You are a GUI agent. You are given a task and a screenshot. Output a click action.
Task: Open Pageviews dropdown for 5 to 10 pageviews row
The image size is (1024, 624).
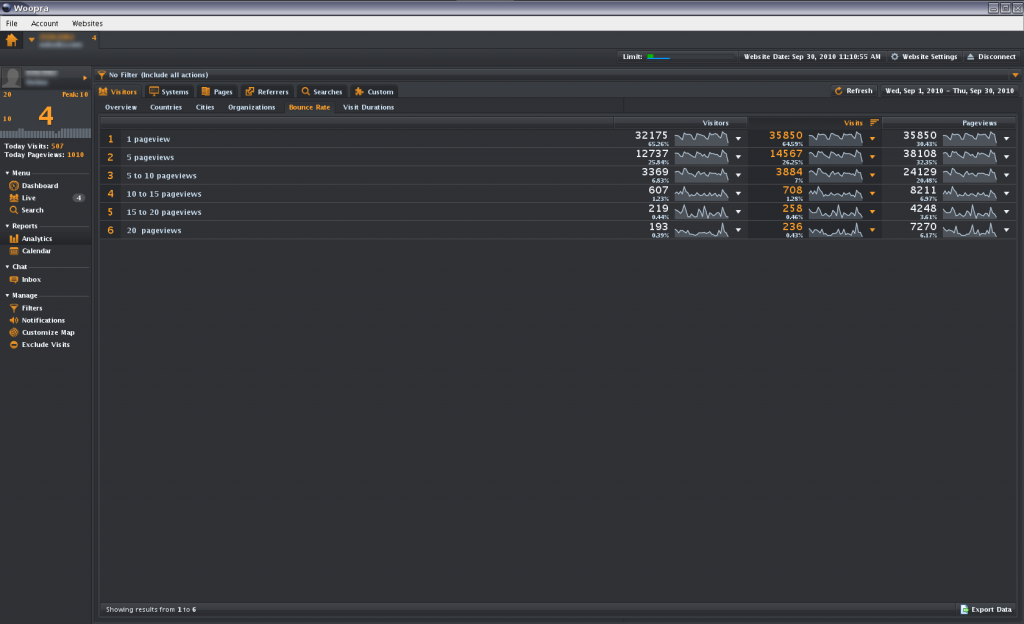(x=1006, y=176)
